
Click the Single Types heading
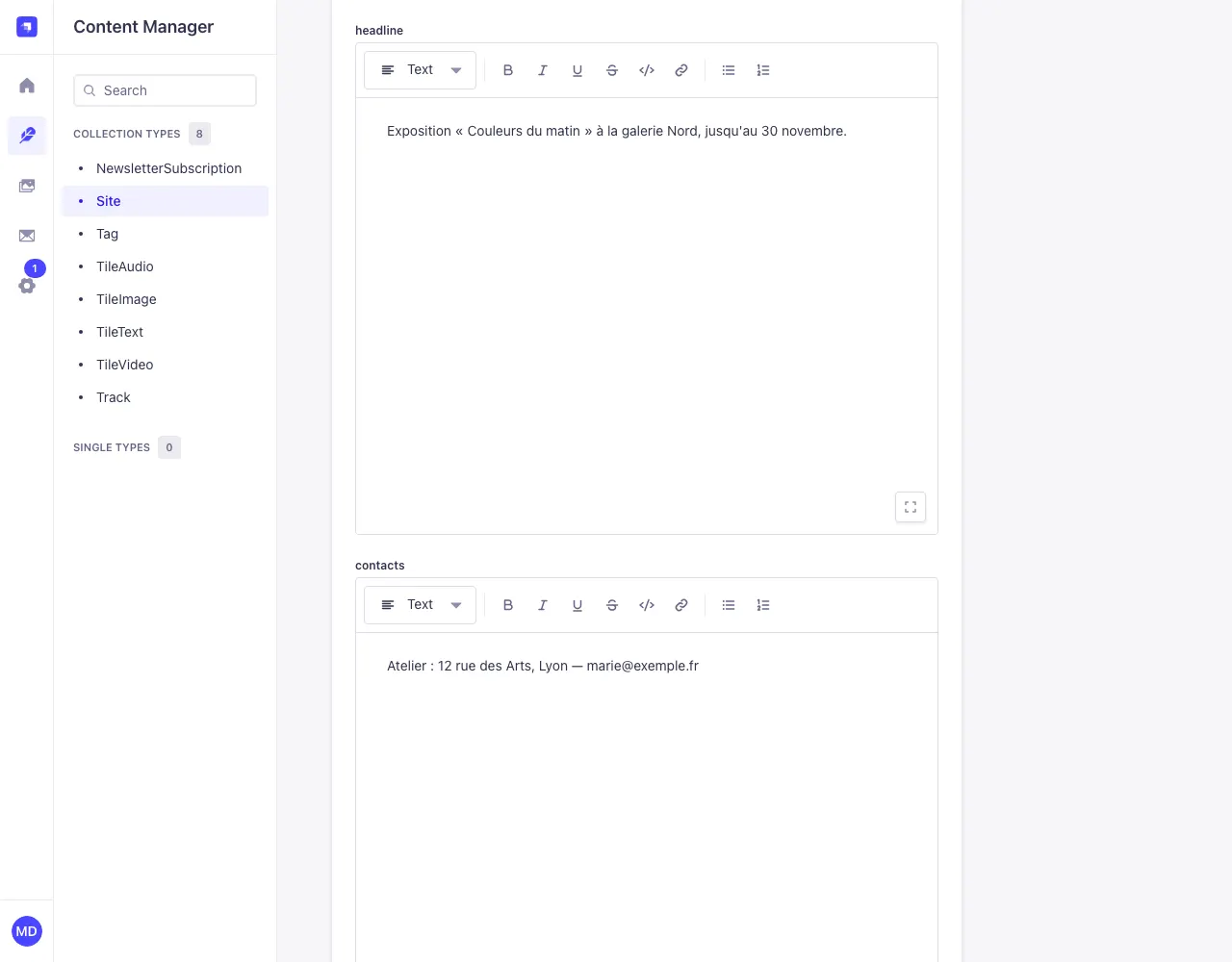tap(112, 447)
